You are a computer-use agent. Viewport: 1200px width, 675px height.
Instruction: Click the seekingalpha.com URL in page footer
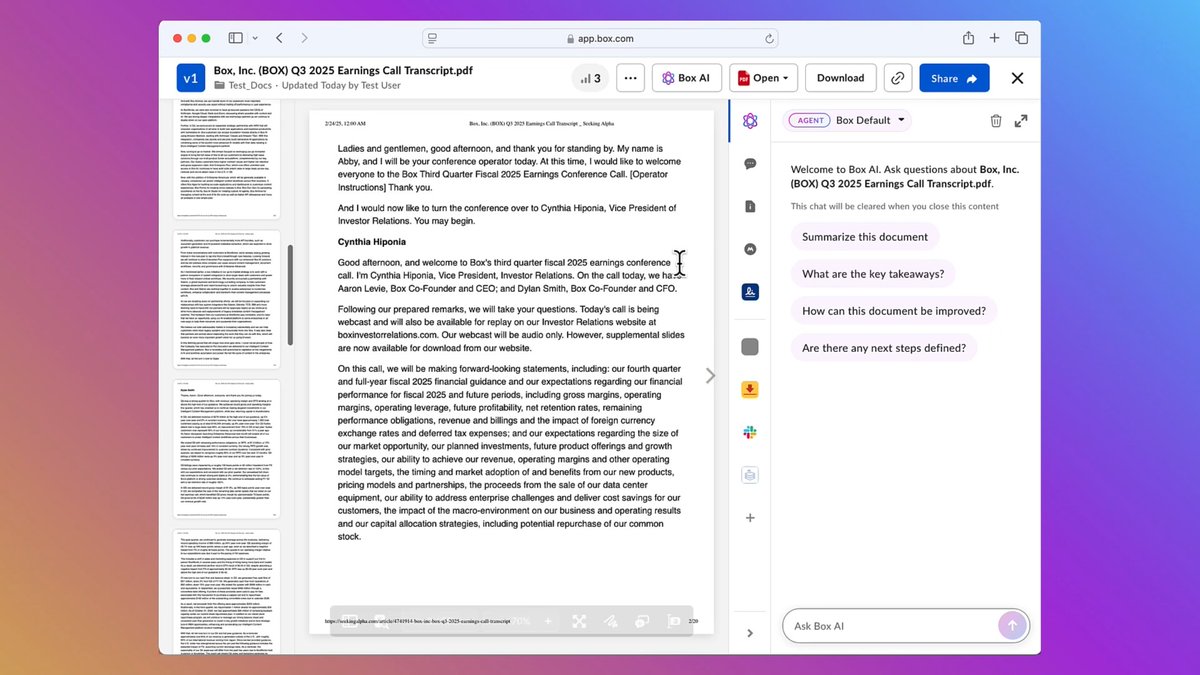417,621
